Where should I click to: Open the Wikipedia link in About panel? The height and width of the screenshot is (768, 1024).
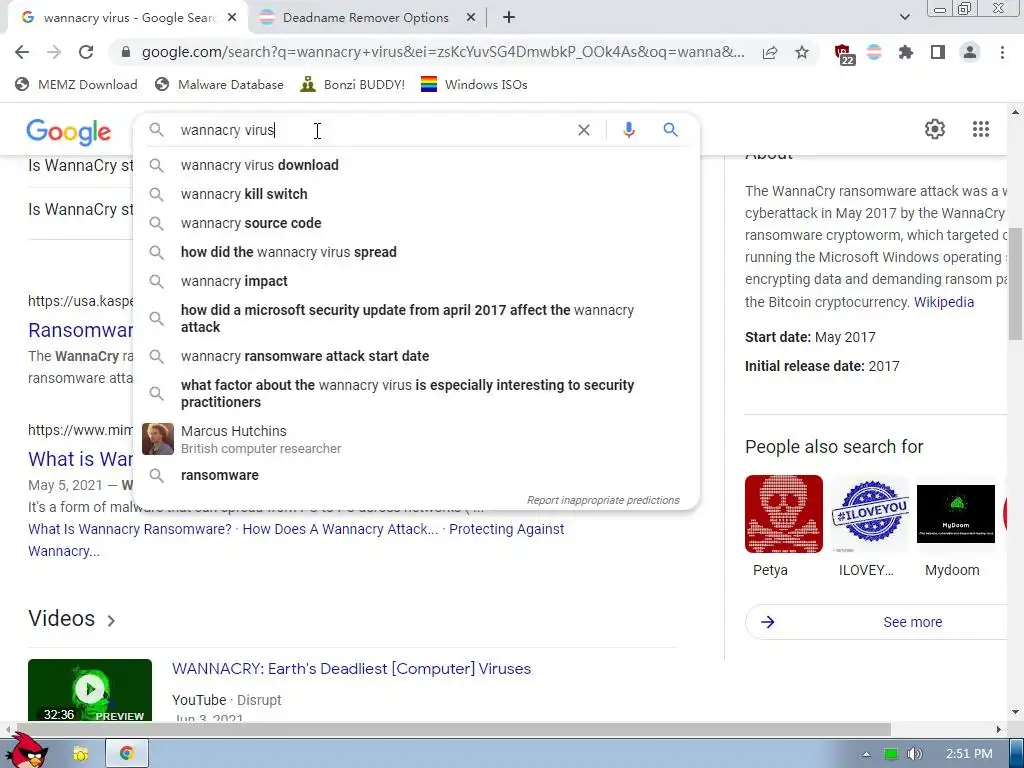pyautogui.click(x=944, y=302)
